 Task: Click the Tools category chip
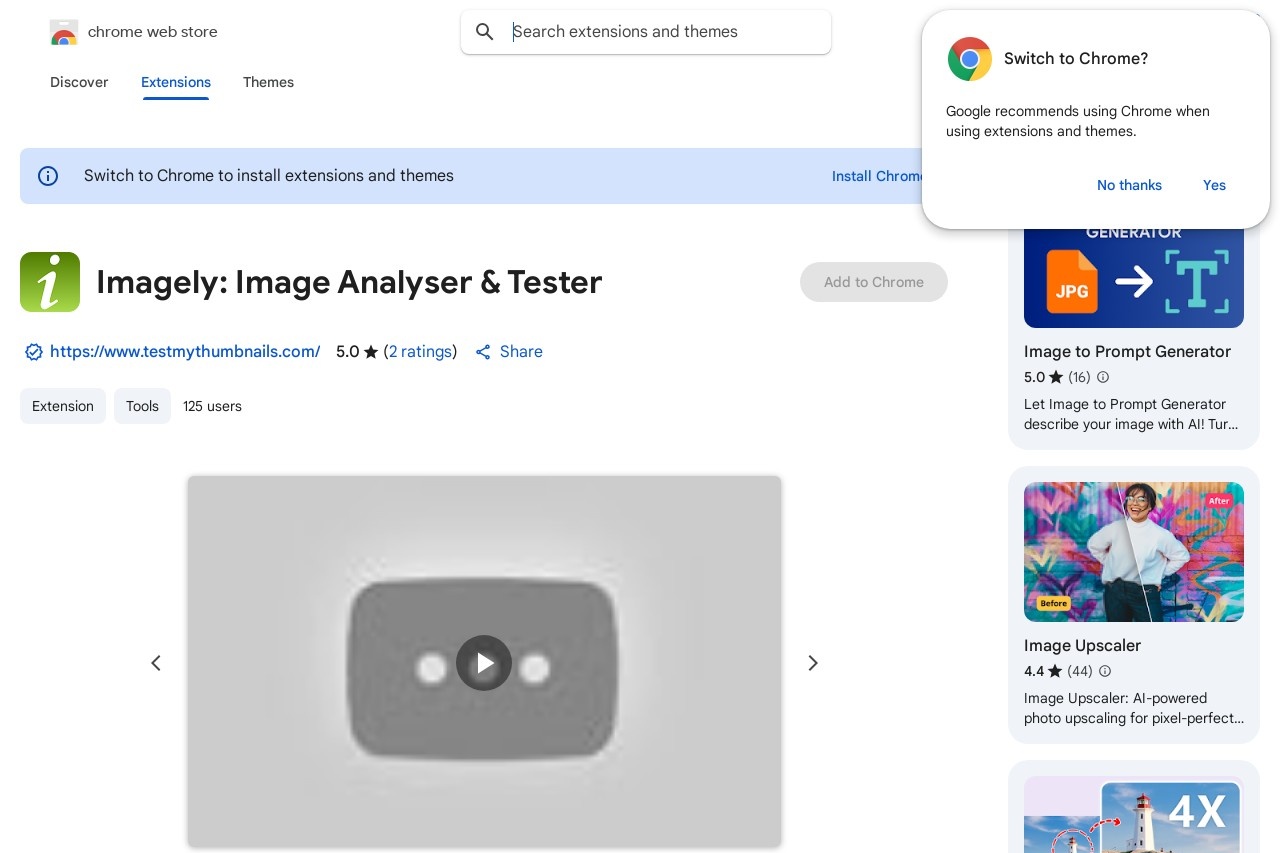142,406
